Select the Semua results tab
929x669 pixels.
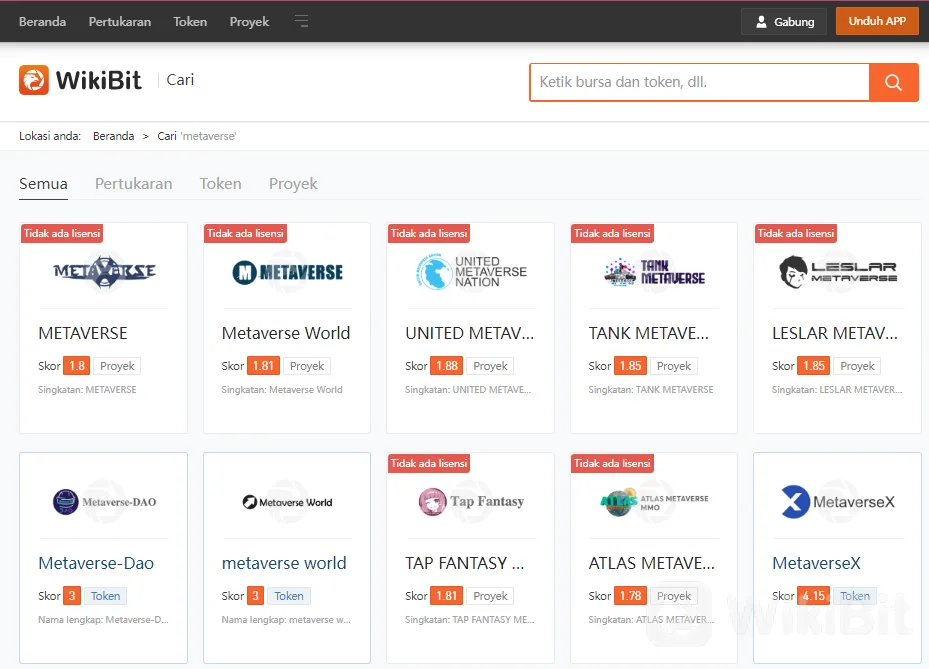pos(43,184)
